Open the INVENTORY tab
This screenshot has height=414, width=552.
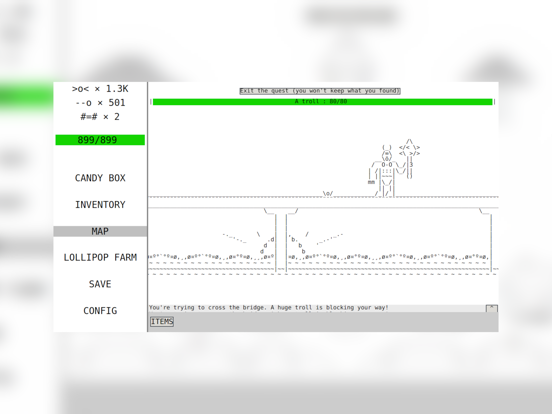point(100,205)
